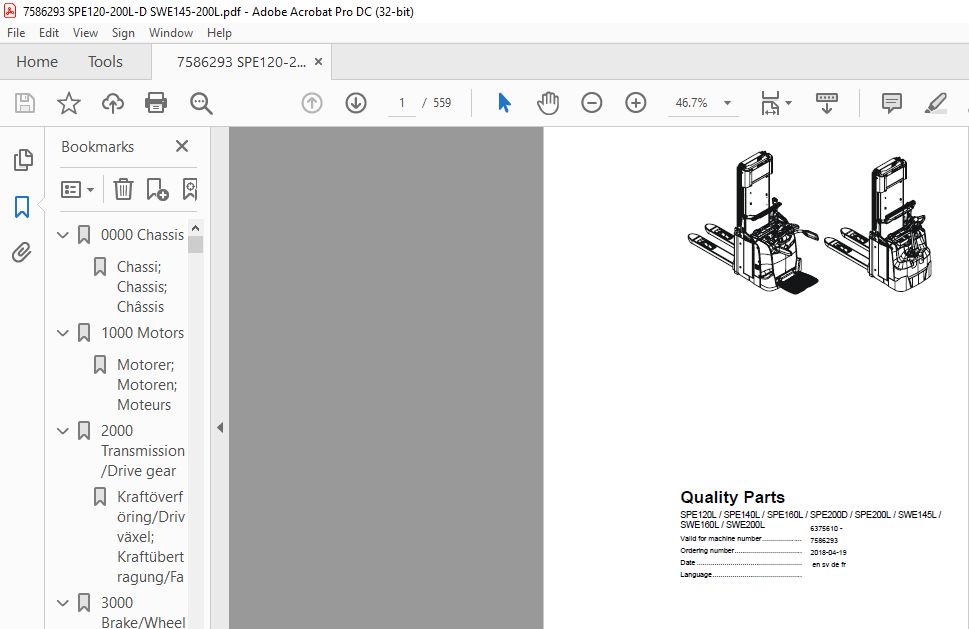Select the Kraftöverföring bookmark entry
Image resolution: width=969 pixels, height=629 pixels.
[151, 537]
